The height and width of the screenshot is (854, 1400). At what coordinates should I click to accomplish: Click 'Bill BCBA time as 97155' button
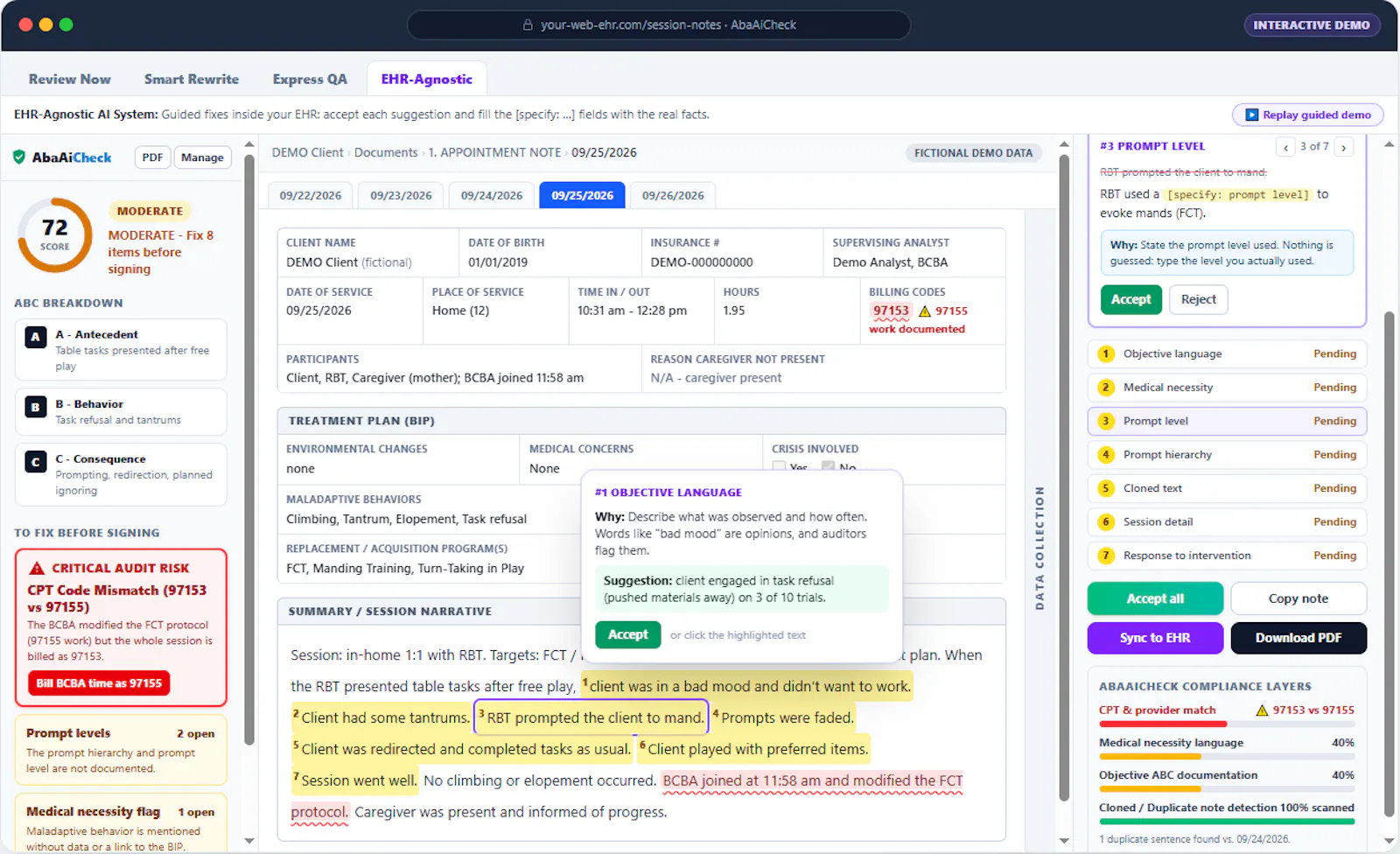(99, 684)
